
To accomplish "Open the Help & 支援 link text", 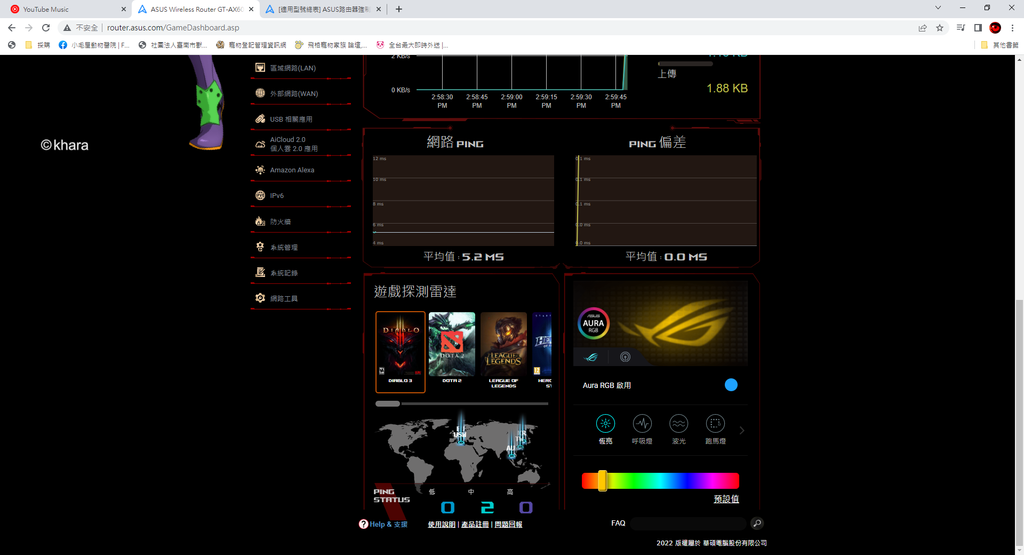I will 389,524.
